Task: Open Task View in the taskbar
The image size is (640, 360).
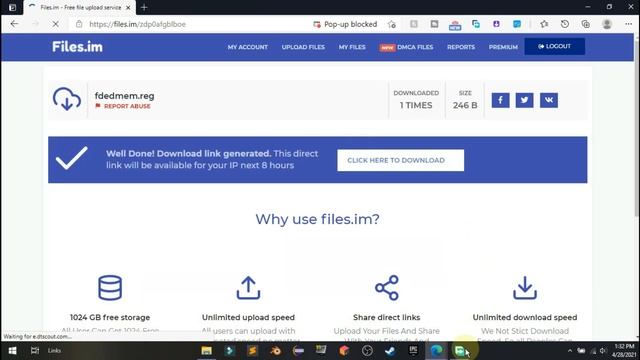Action: click(35, 351)
